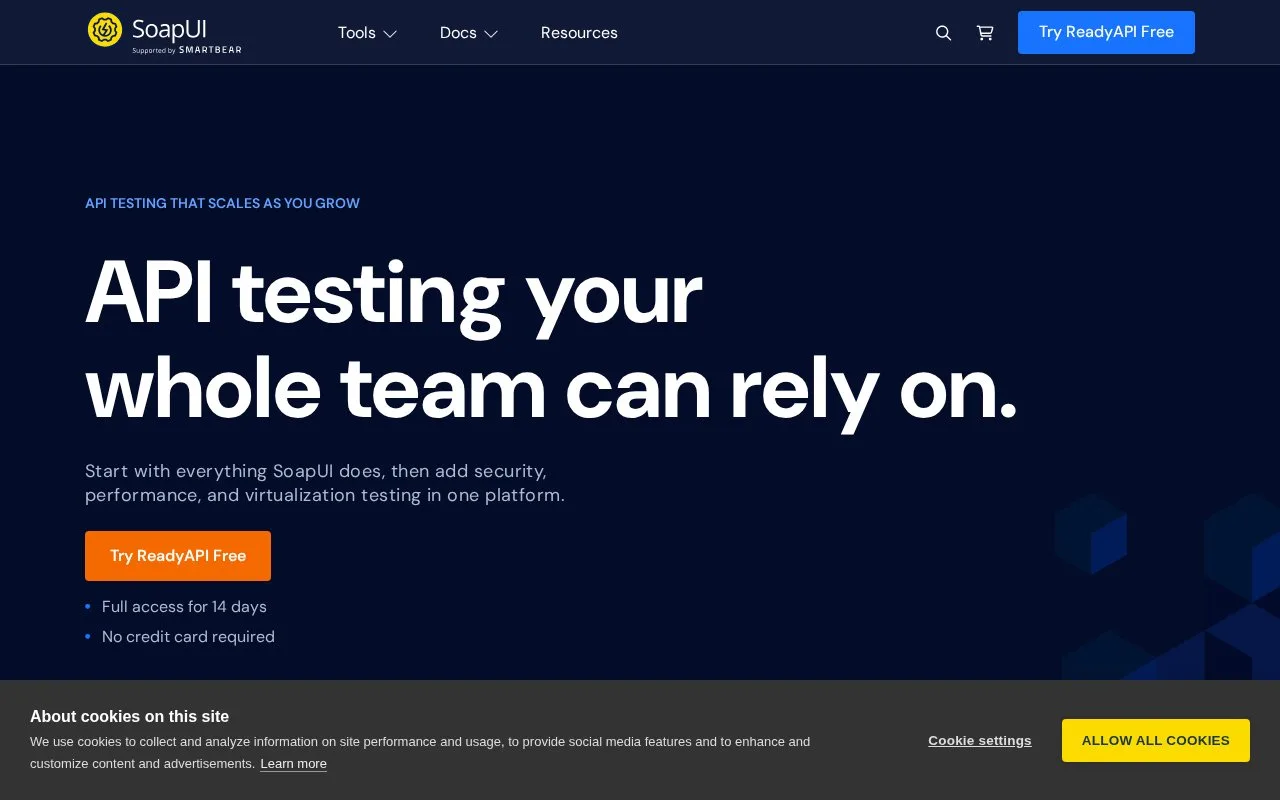Click 'About cookies on this site' heading

coord(129,716)
